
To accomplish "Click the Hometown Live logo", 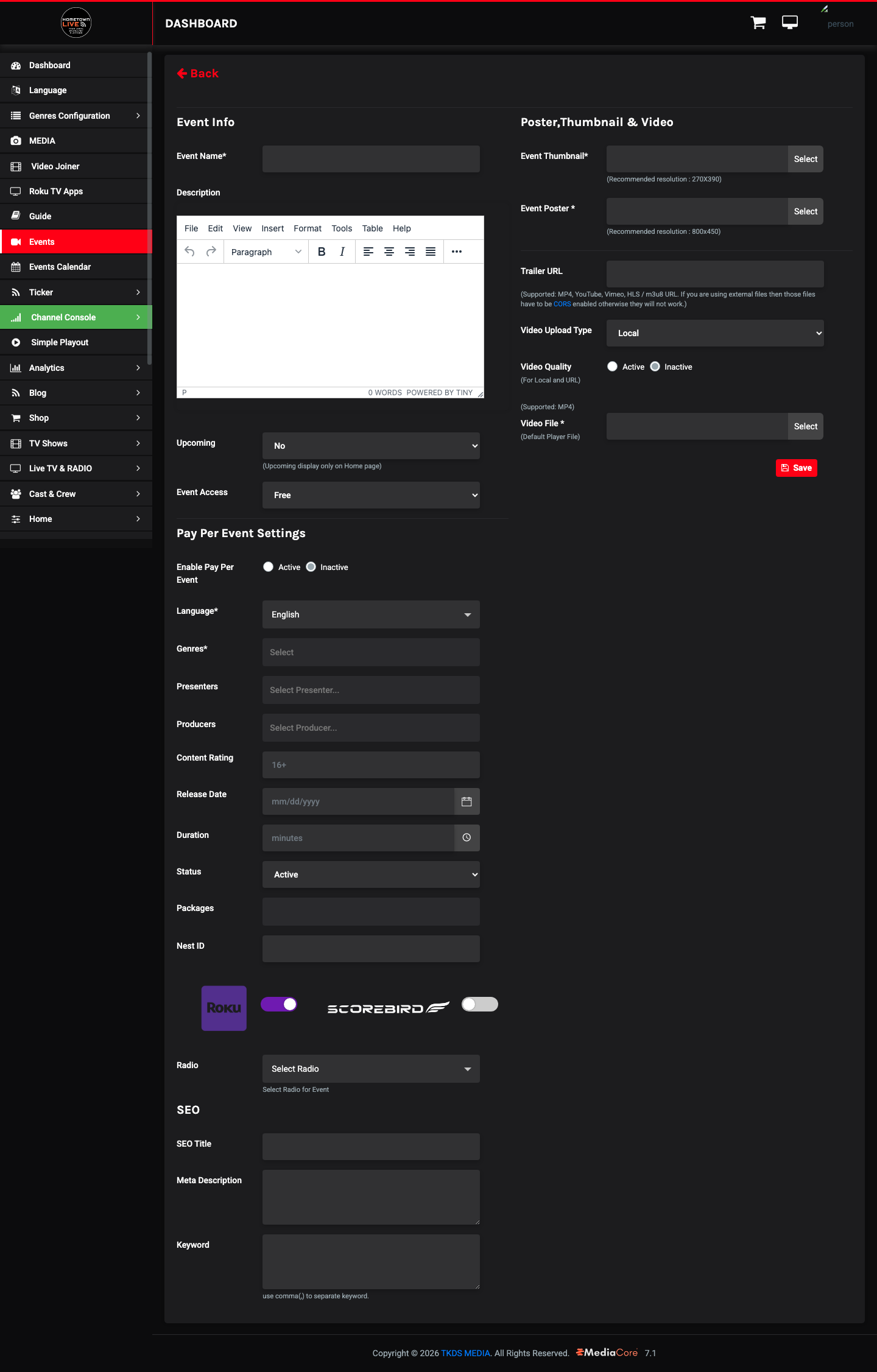I will click(x=76, y=23).
